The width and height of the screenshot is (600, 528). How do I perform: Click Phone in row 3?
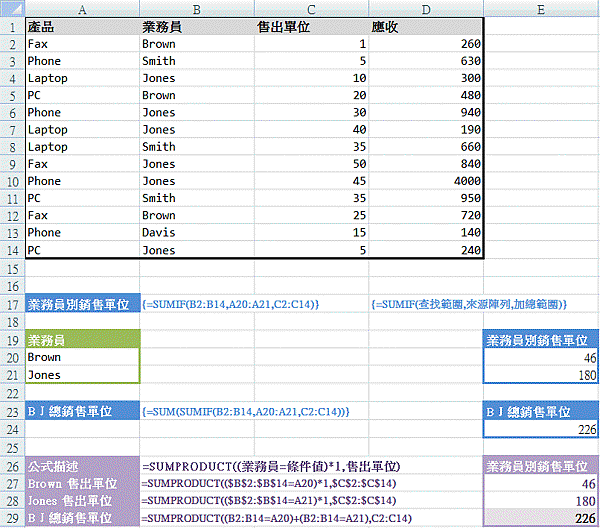point(83,61)
